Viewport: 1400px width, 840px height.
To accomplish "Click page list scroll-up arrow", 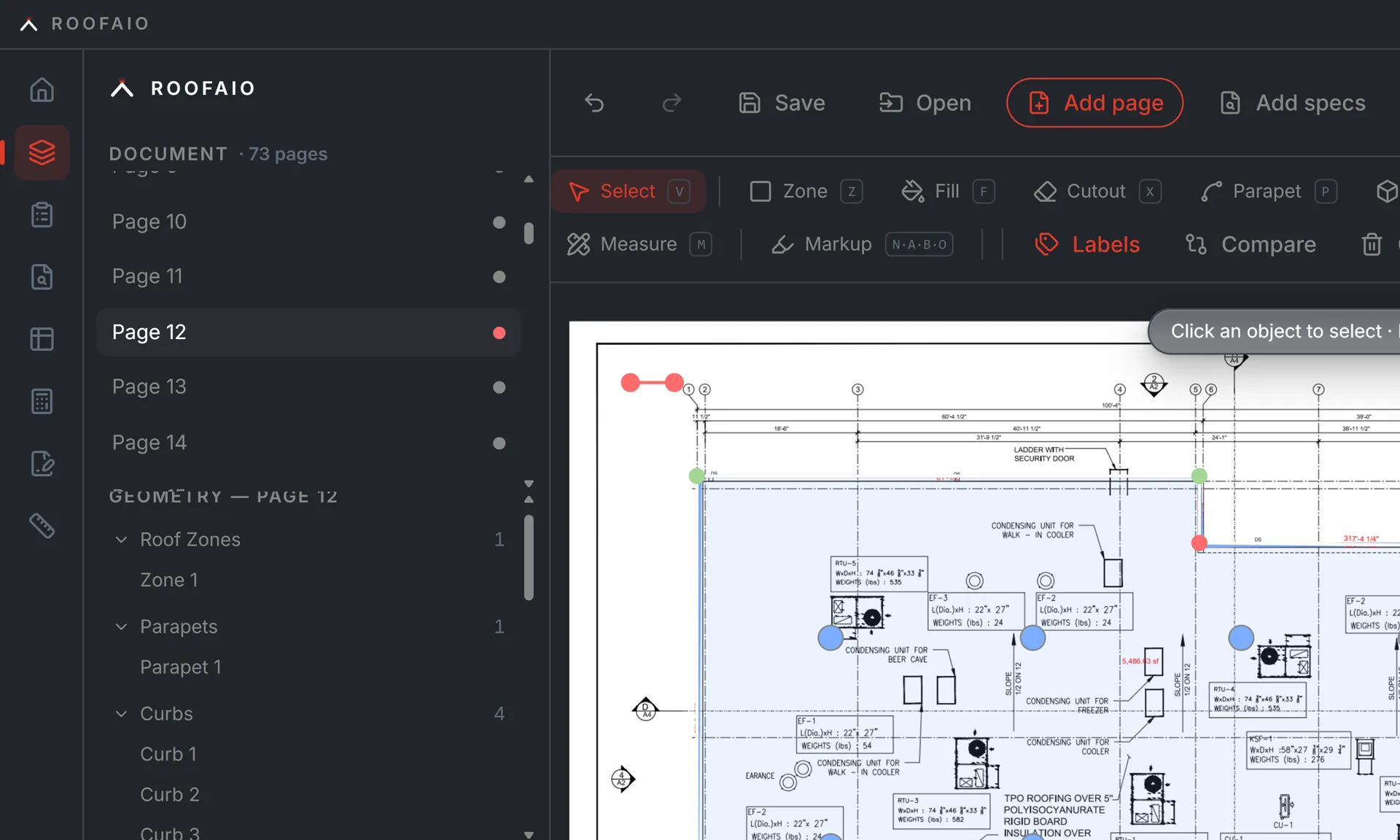I will click(529, 179).
